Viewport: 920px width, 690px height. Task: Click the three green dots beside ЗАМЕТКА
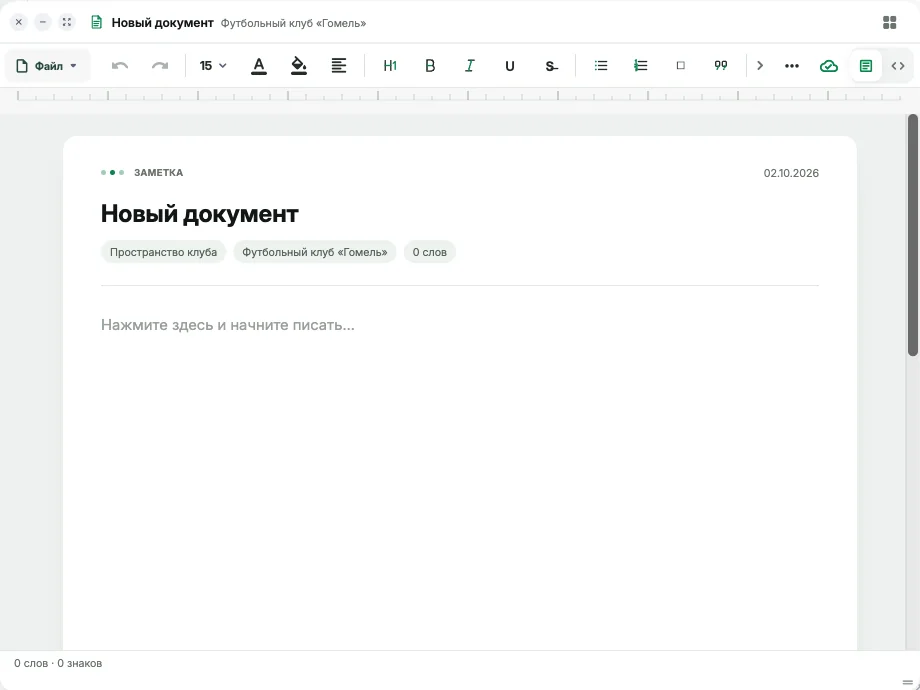point(113,172)
